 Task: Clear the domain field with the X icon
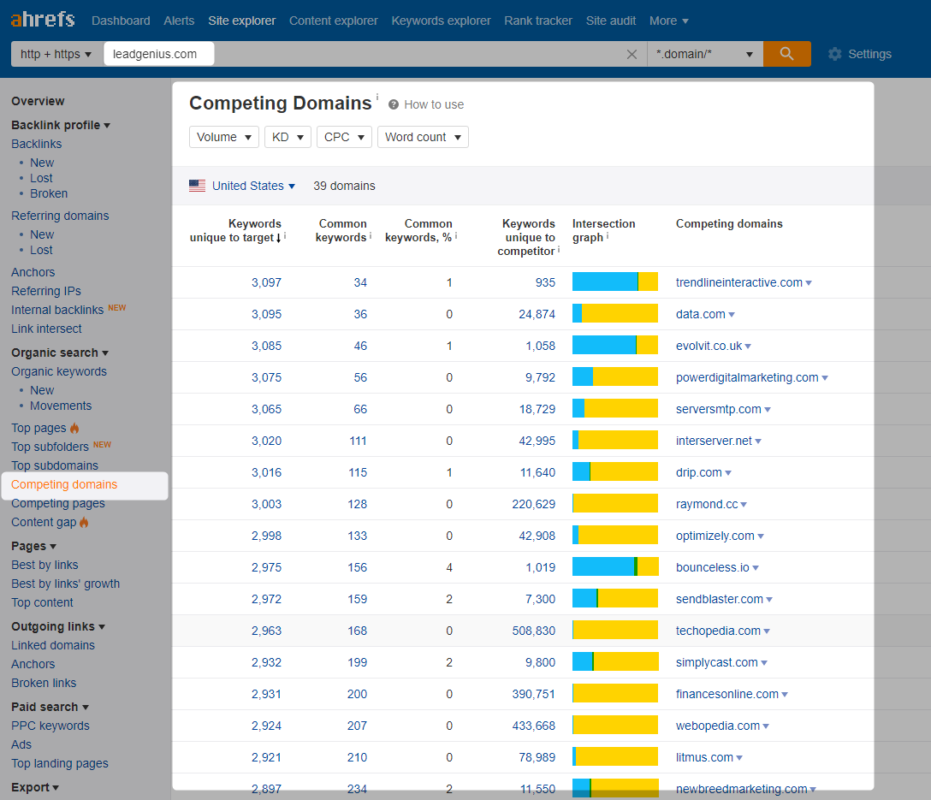click(632, 55)
